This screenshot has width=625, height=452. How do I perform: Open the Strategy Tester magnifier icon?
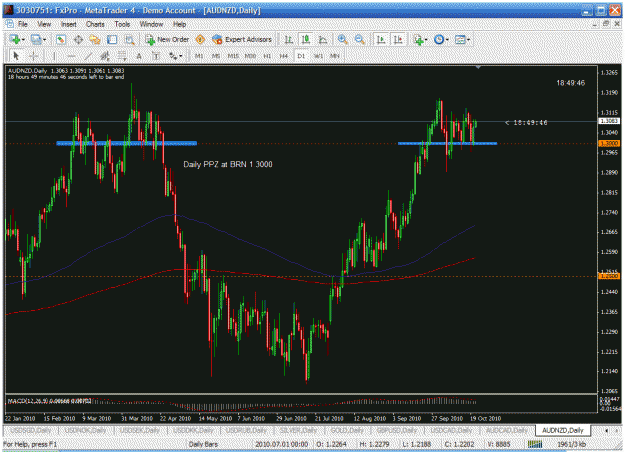[x=130, y=39]
